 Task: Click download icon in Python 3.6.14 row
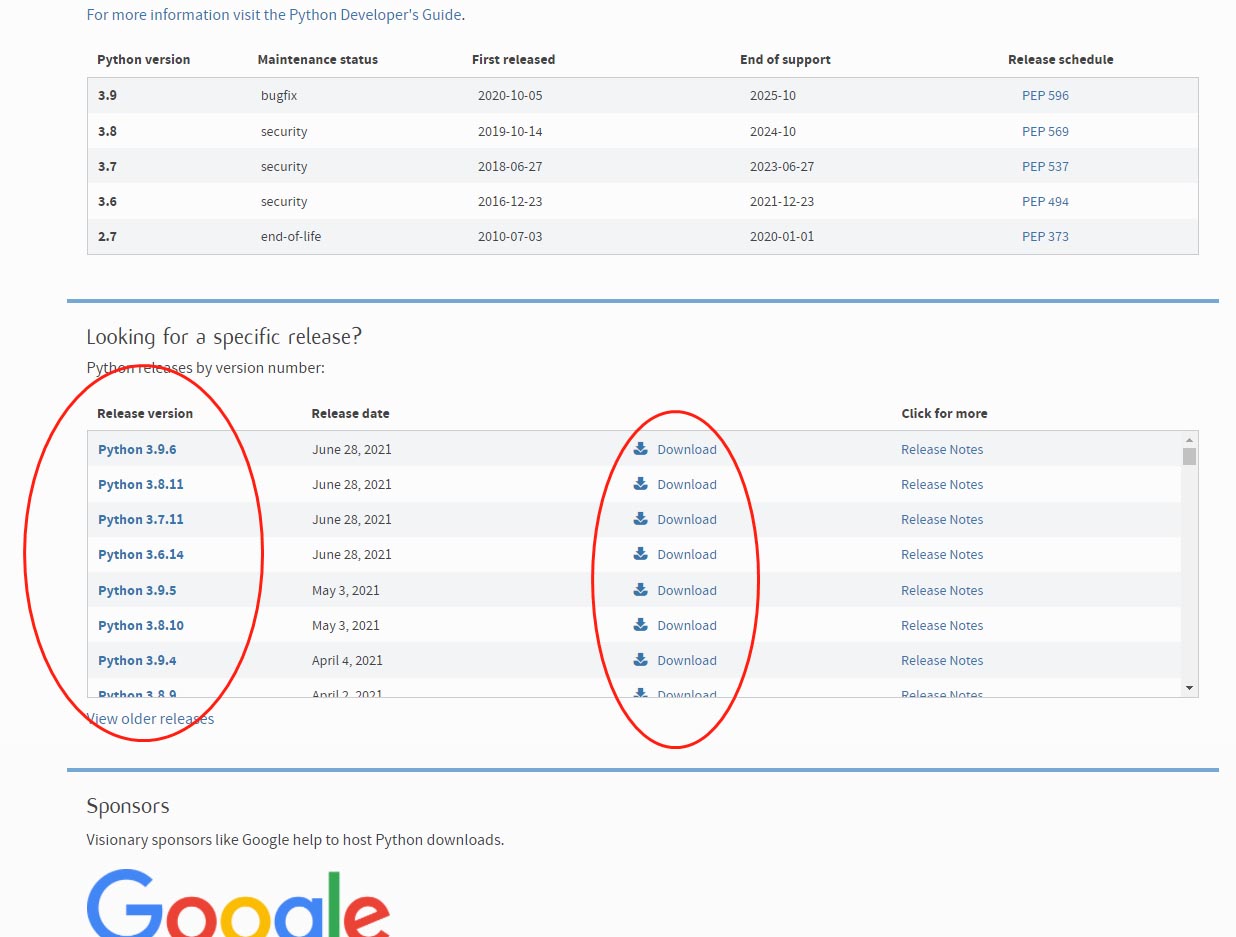(x=641, y=554)
